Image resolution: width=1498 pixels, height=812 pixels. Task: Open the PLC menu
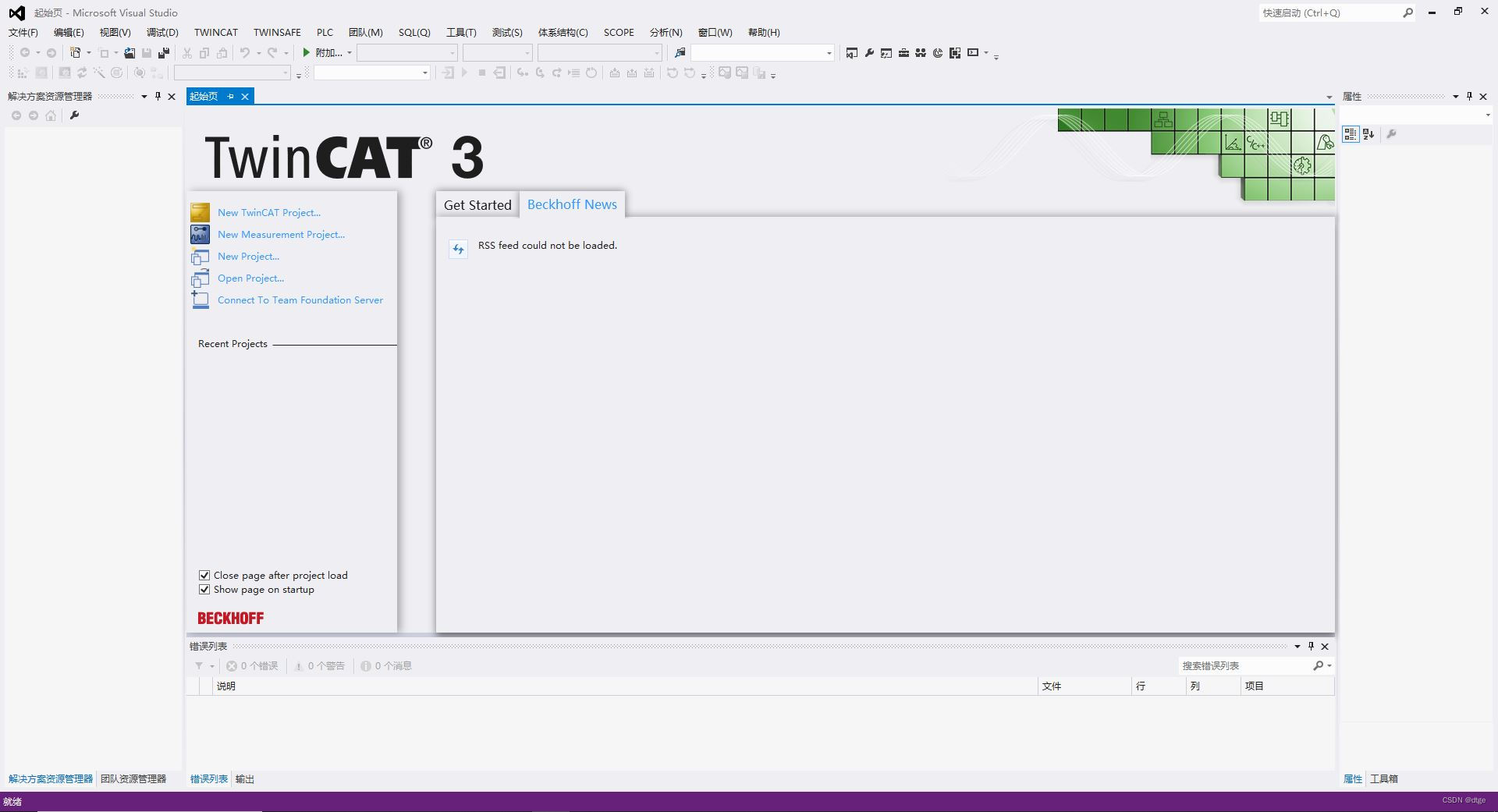click(x=325, y=32)
